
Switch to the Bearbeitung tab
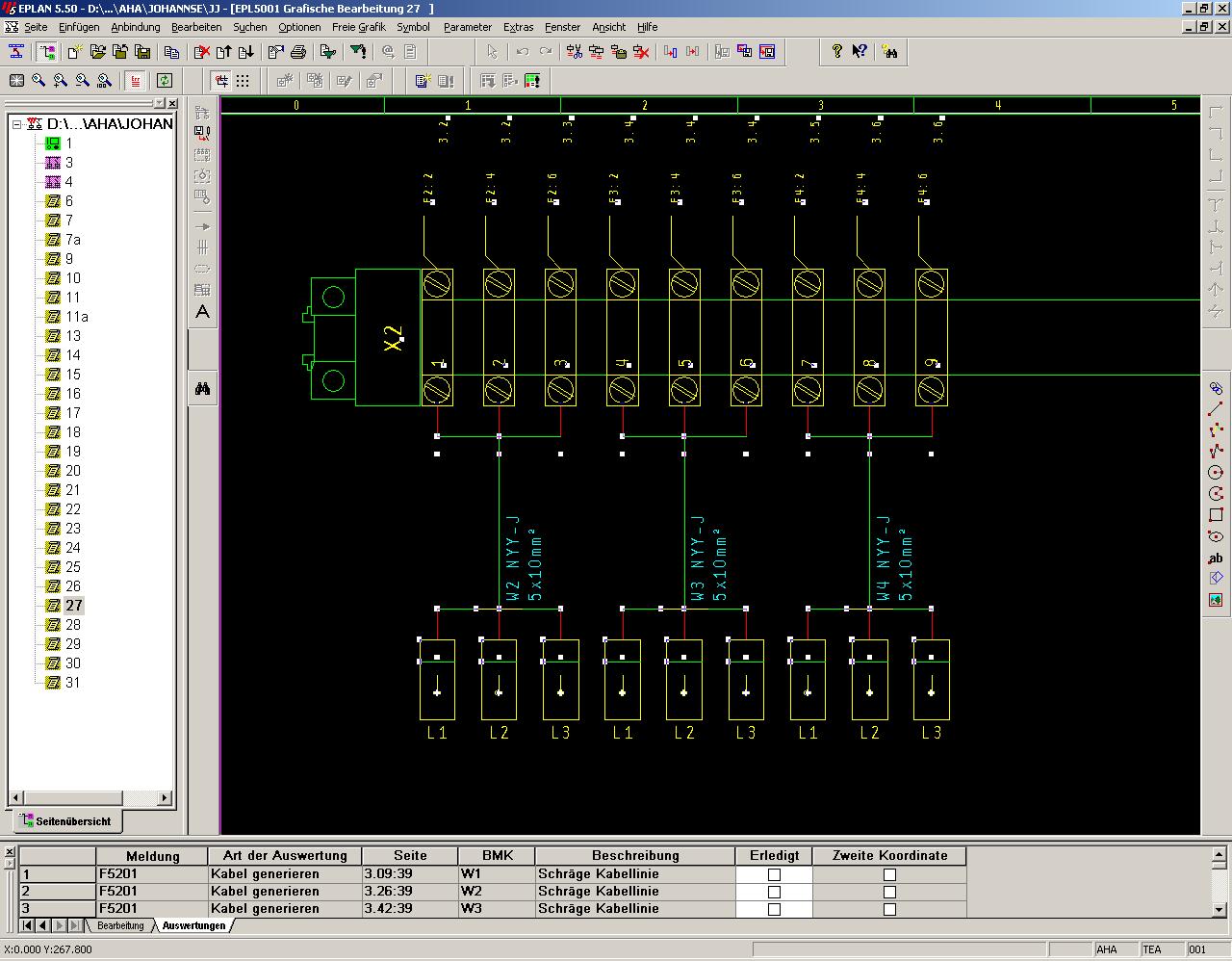point(120,925)
